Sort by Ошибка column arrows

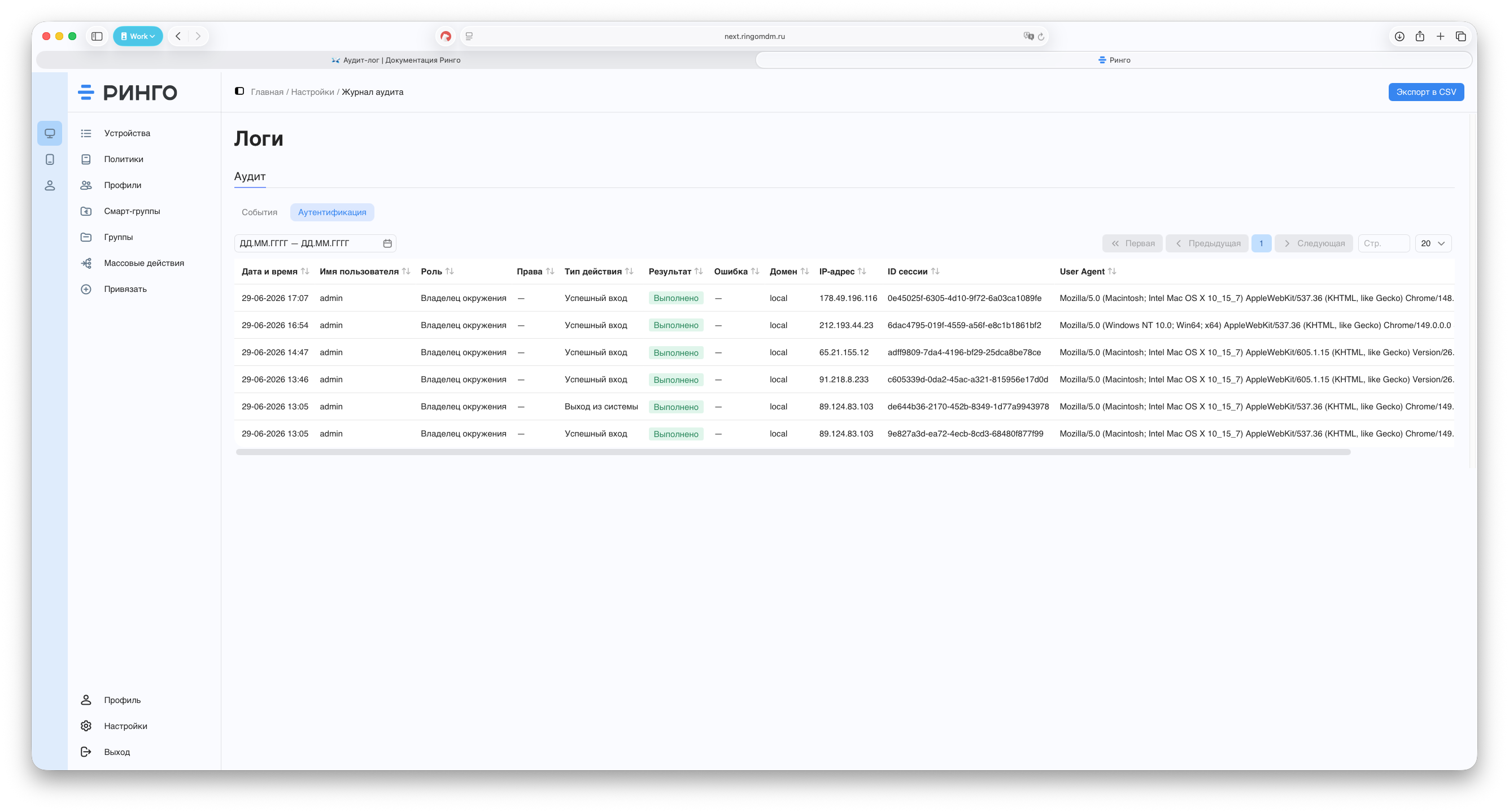[x=754, y=271]
